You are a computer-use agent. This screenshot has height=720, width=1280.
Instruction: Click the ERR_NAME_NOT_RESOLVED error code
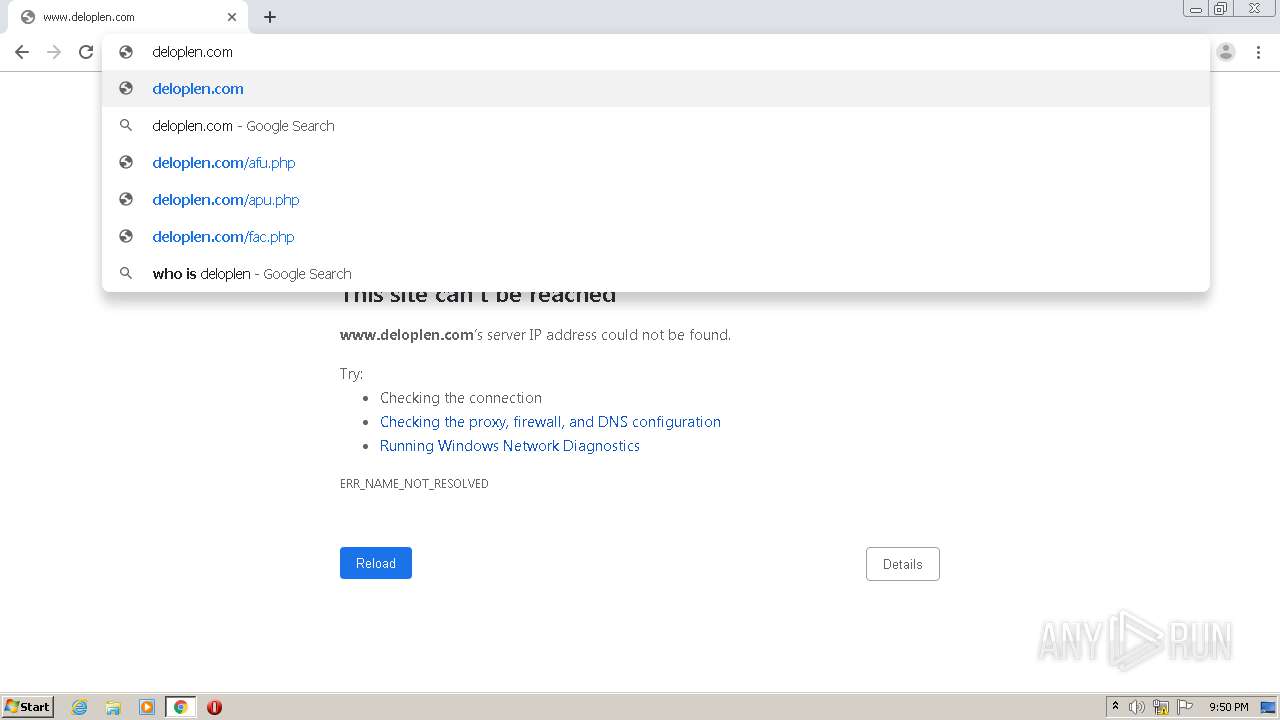click(414, 484)
